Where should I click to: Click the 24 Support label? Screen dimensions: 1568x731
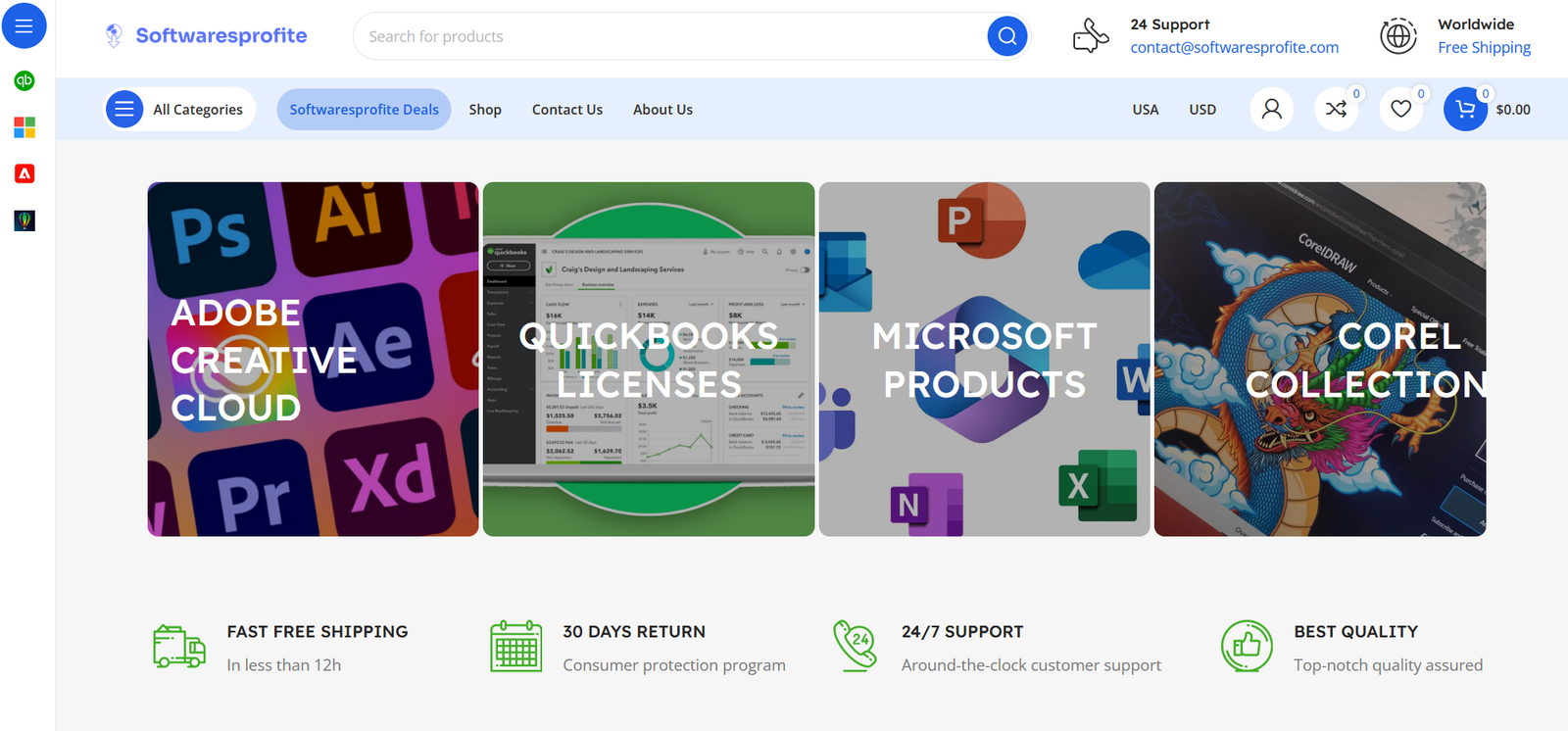click(x=1170, y=24)
